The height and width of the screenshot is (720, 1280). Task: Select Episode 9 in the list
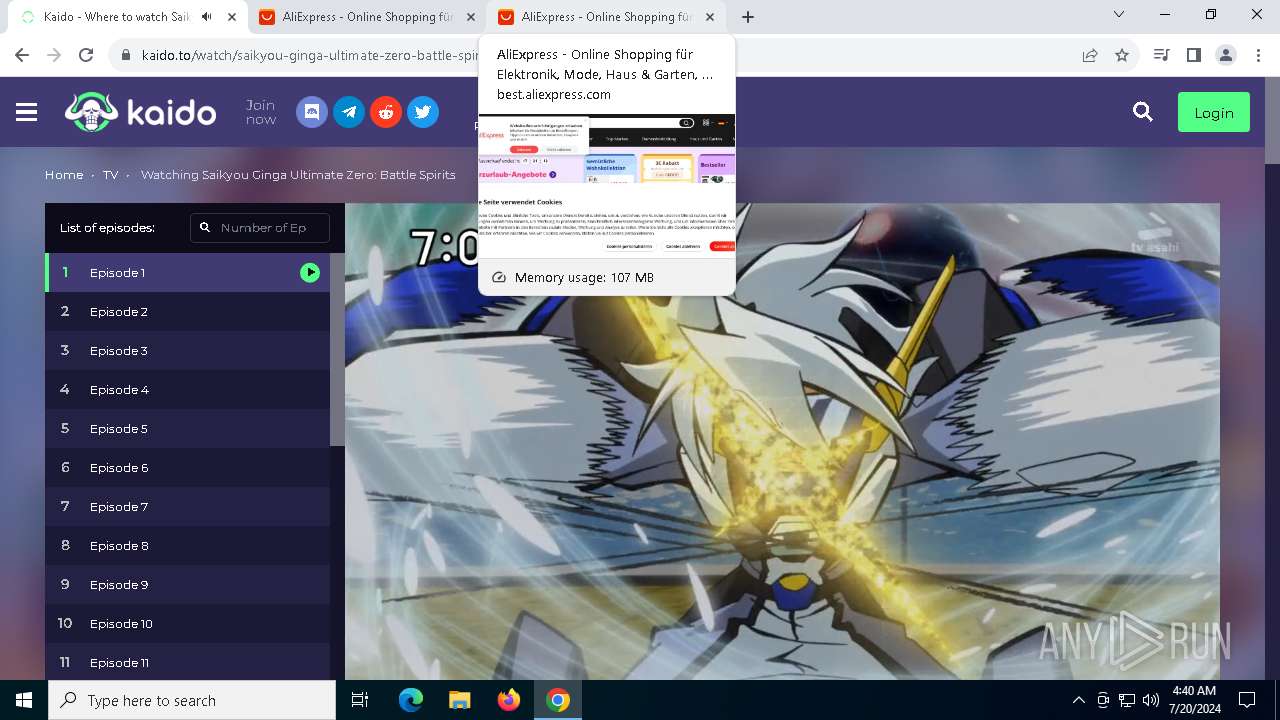[187, 584]
